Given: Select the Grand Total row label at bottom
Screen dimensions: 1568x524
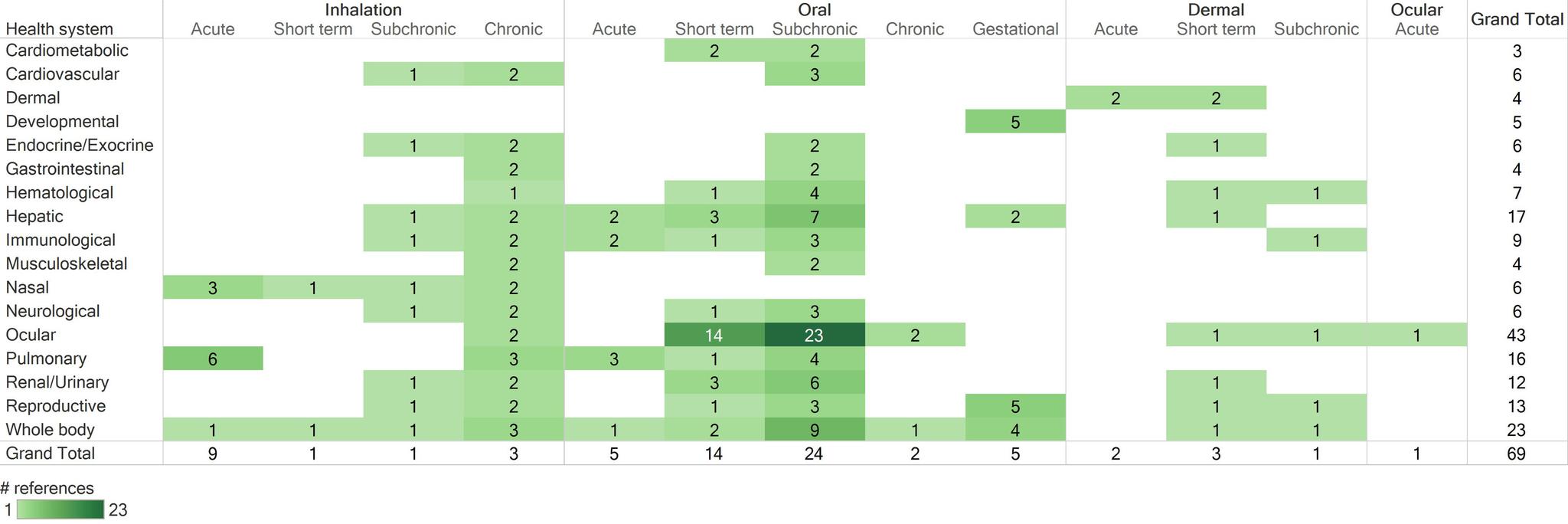Looking at the screenshot, I should (x=50, y=454).
